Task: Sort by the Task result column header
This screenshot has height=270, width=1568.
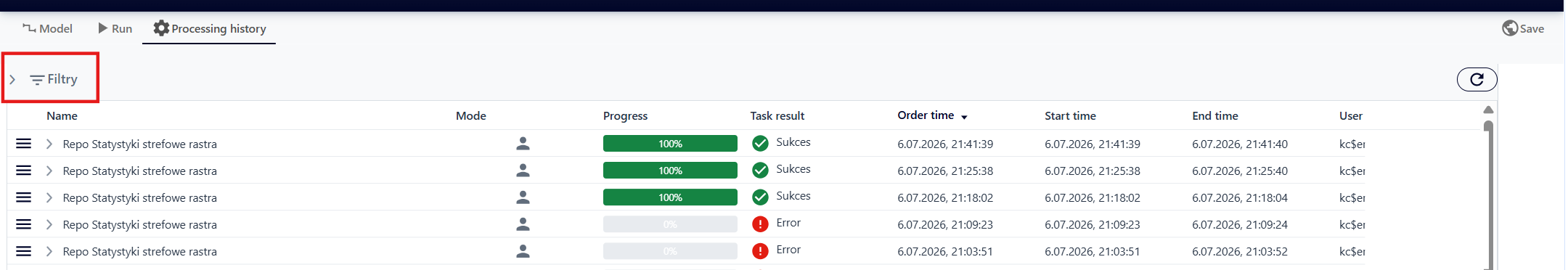Action: [x=777, y=115]
